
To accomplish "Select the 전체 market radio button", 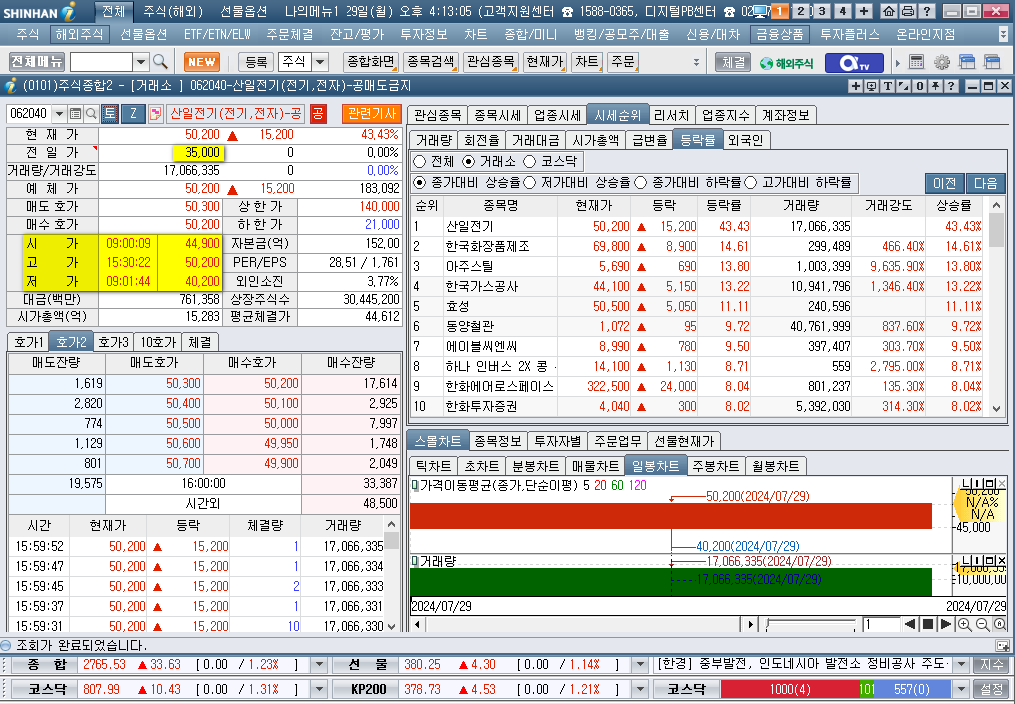I will 419,161.
